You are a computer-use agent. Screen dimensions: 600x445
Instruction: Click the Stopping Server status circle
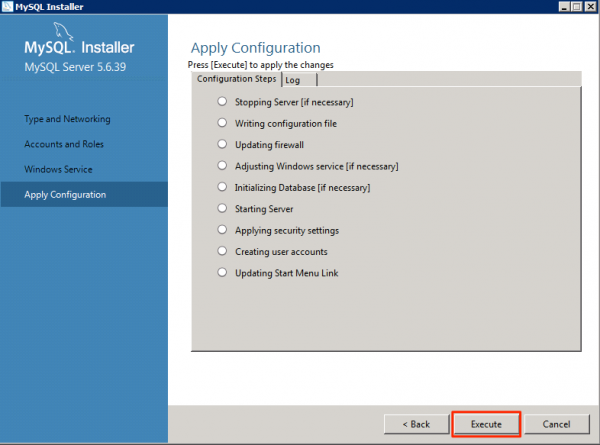(x=222, y=101)
